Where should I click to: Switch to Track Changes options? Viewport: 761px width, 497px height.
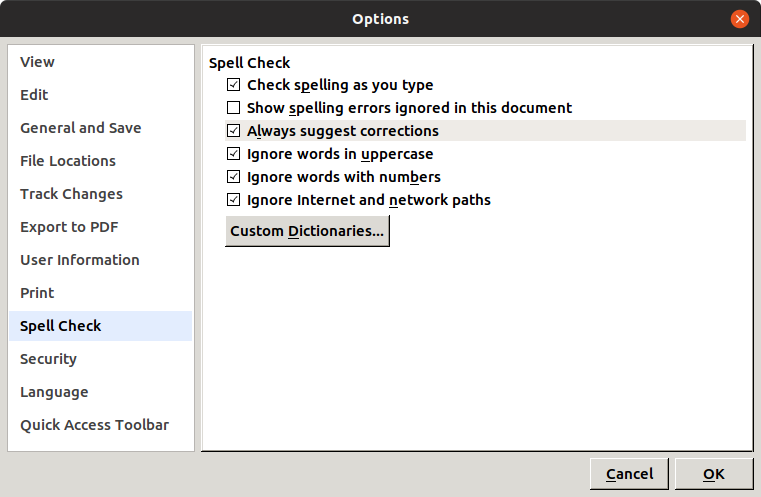[71, 194]
